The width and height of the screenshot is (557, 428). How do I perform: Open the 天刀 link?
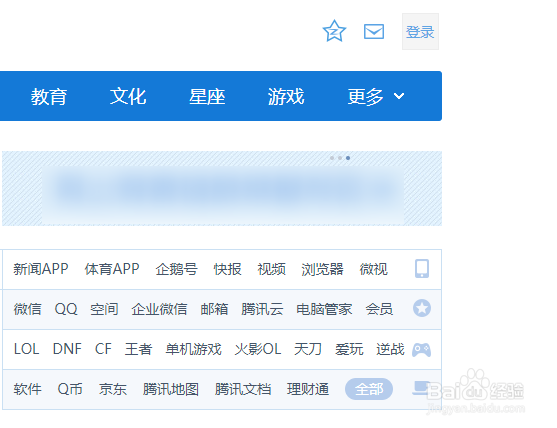click(x=308, y=349)
